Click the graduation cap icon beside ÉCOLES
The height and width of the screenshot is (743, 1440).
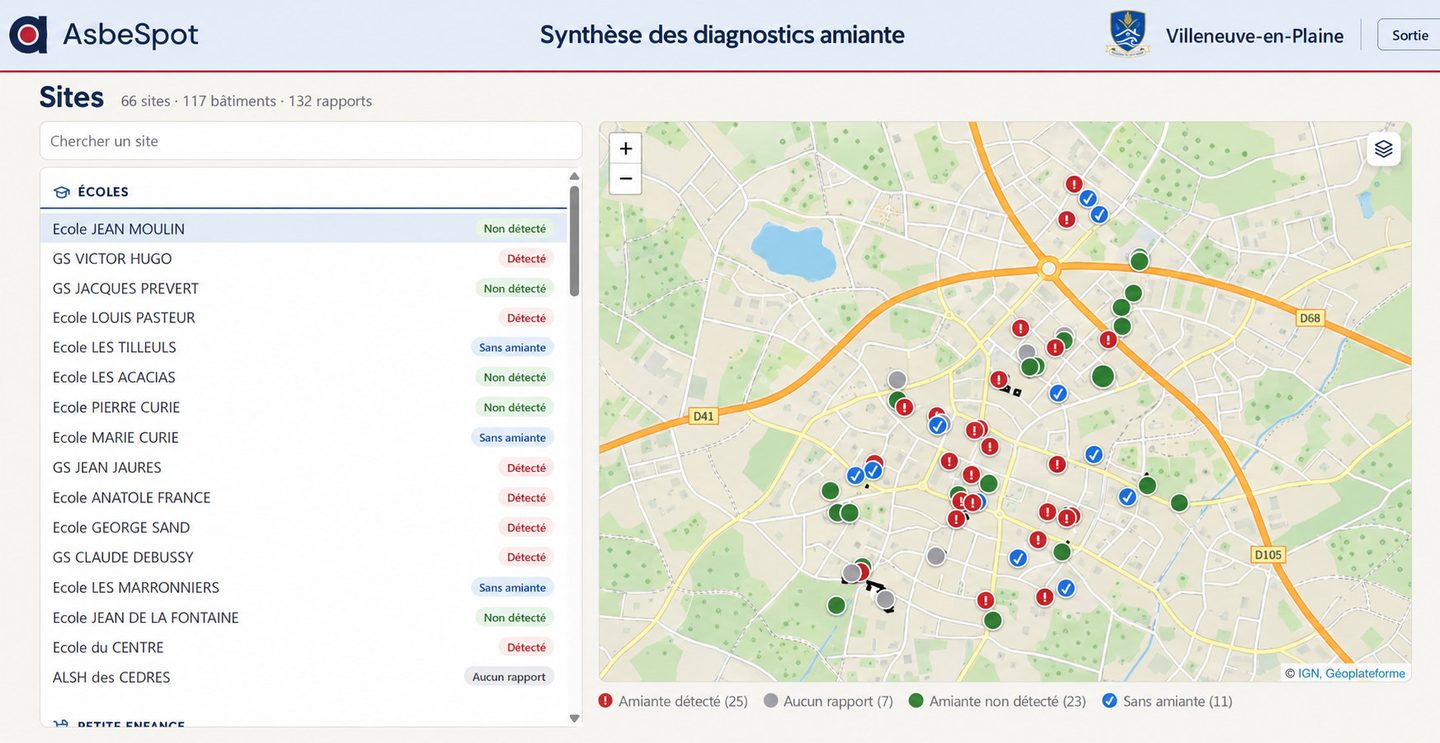pyautogui.click(x=61, y=192)
